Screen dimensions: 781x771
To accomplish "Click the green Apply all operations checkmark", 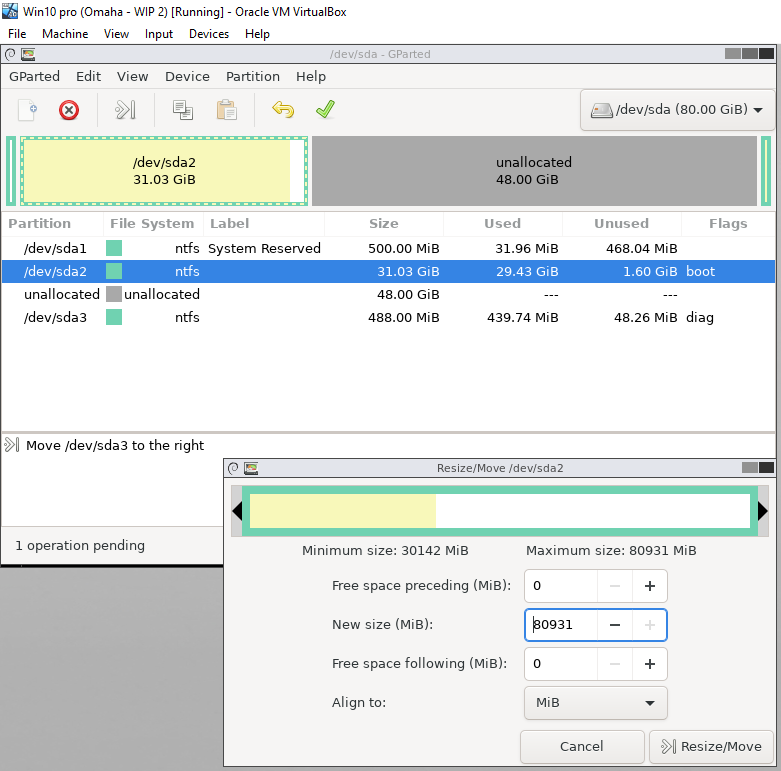I will coord(325,109).
